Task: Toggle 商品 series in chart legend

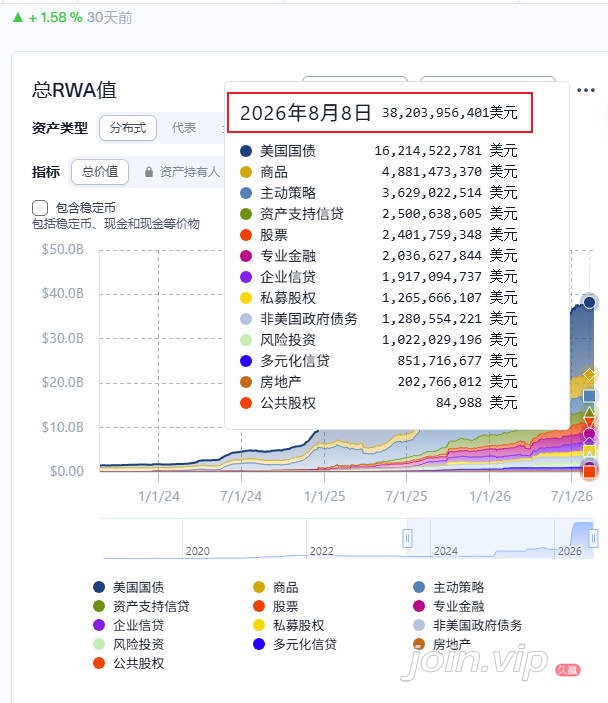Action: (275, 587)
